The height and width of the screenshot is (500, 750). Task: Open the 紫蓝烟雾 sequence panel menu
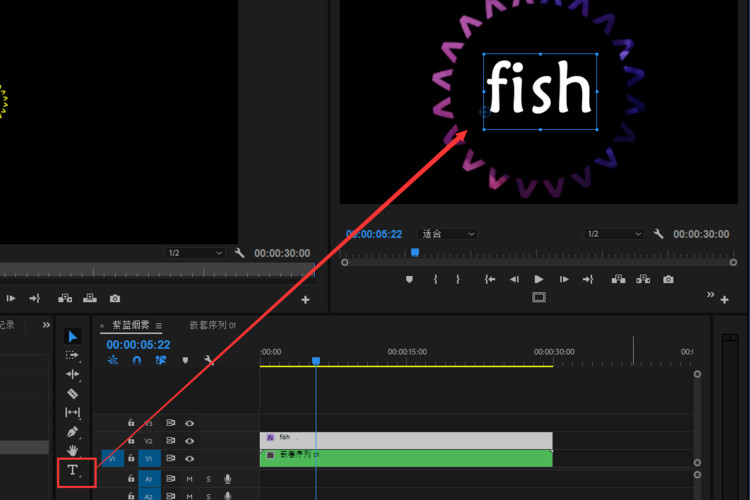(158, 326)
